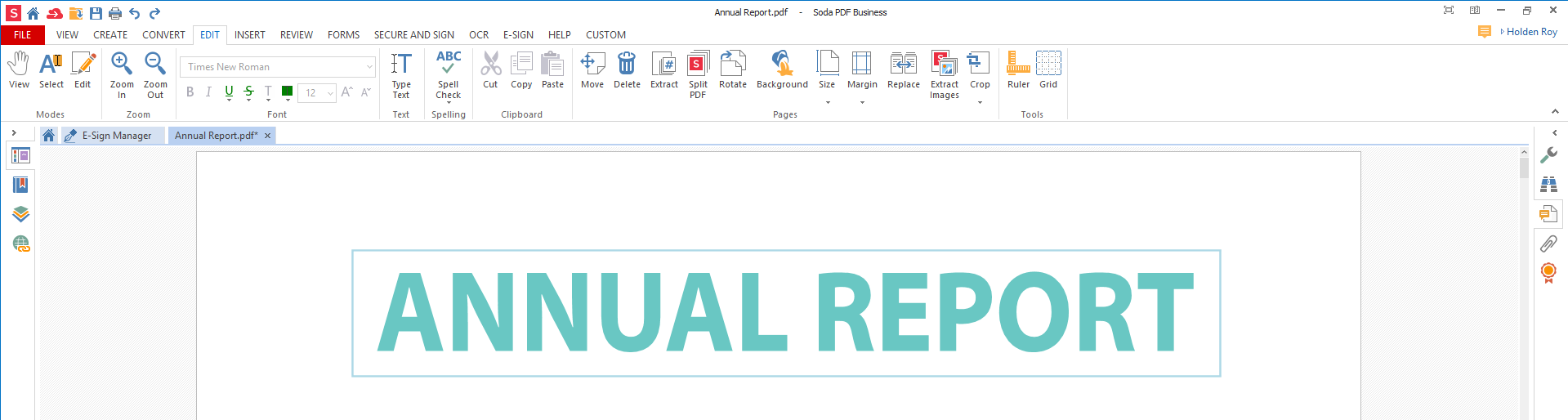Toggle Underline formatting
The width and height of the screenshot is (1568, 420).
(229, 92)
